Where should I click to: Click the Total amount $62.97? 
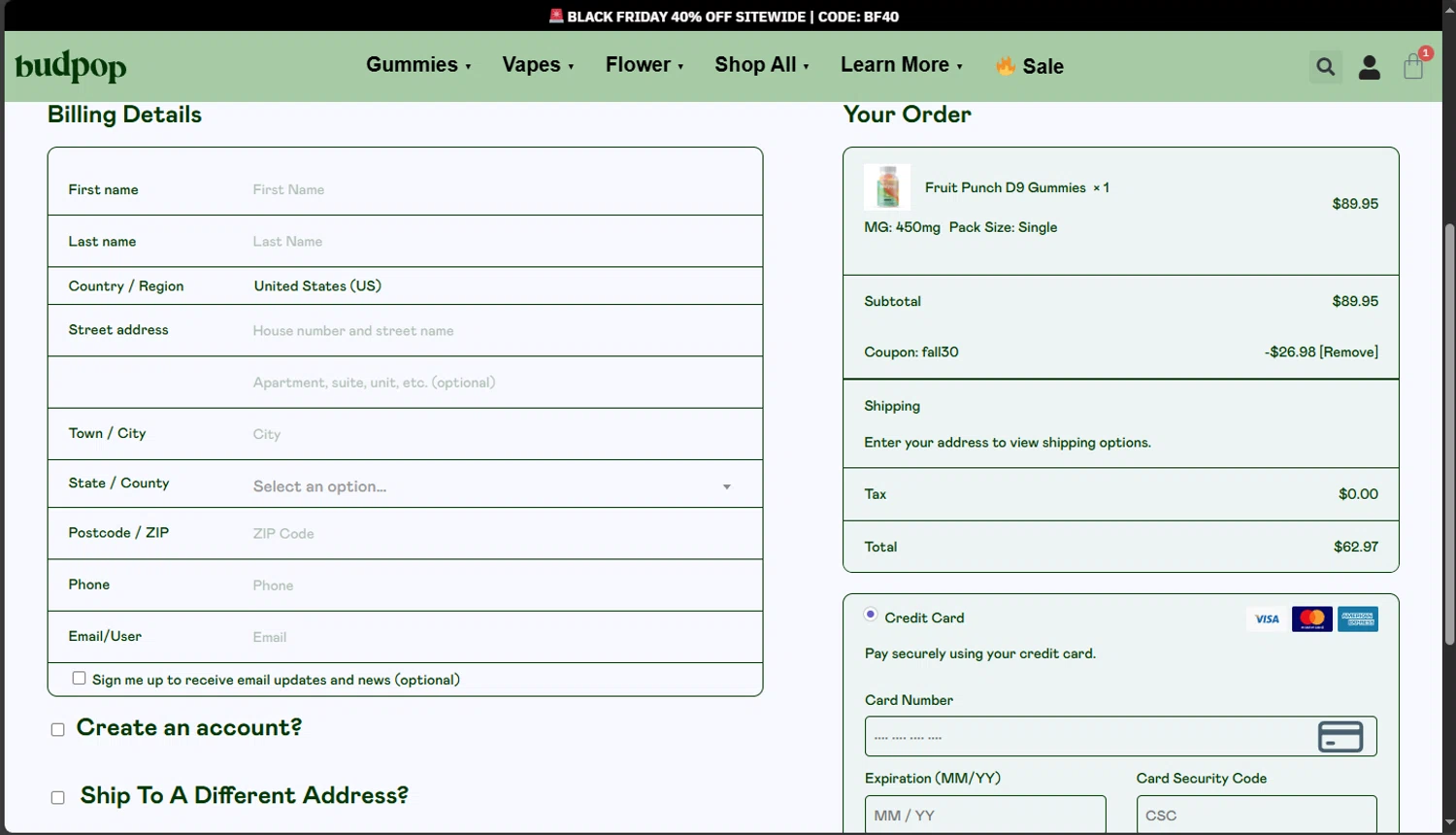click(x=1356, y=547)
